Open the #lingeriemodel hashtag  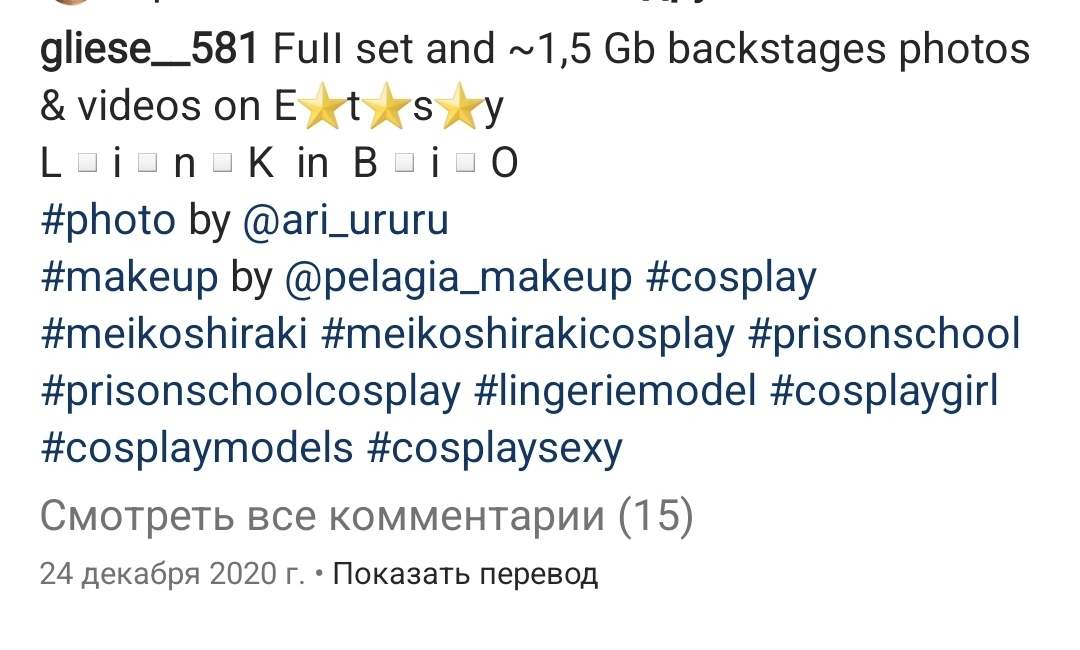click(x=615, y=392)
